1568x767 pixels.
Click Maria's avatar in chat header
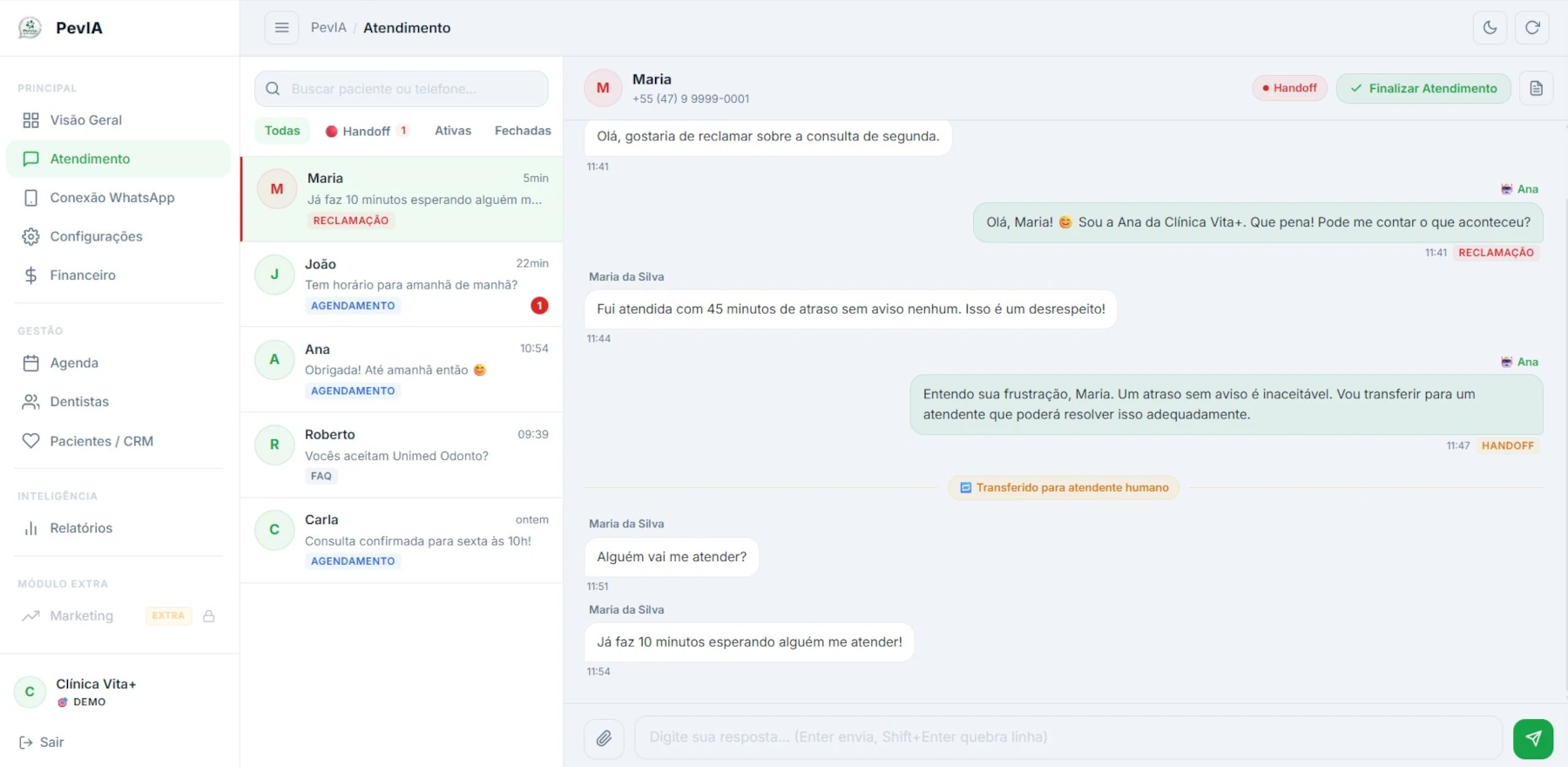[x=603, y=88]
